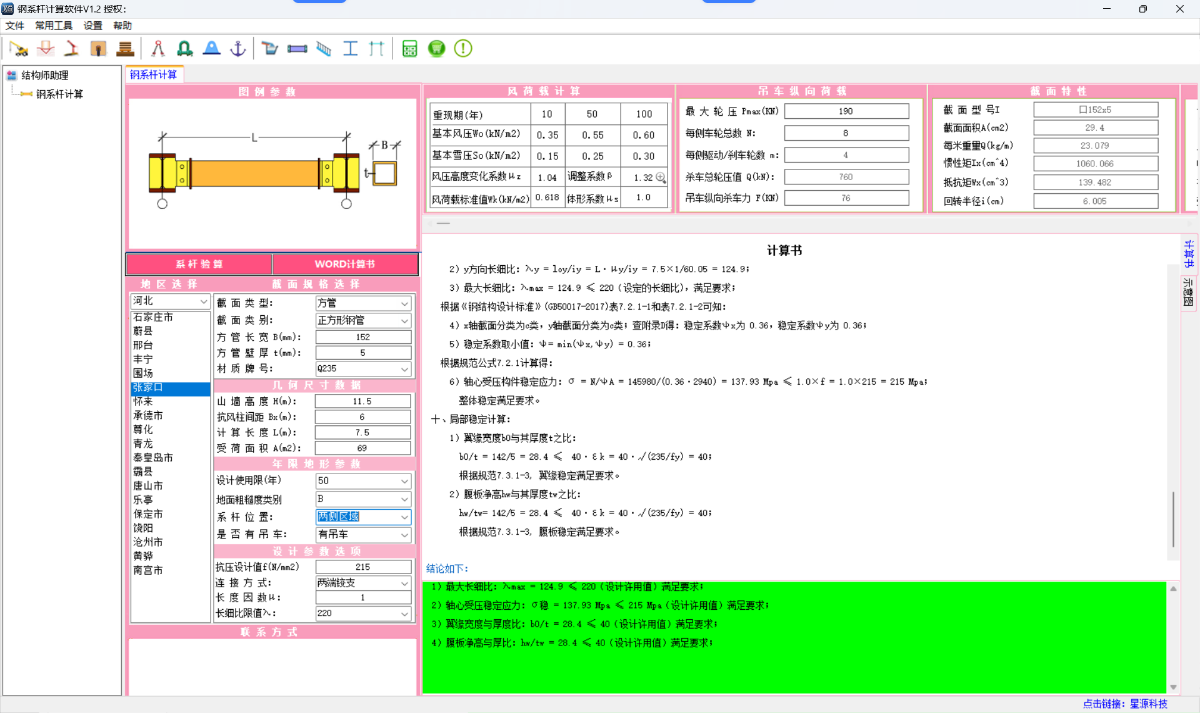
Task: Open the 常用工具 menu
Action: pyautogui.click(x=55, y=25)
